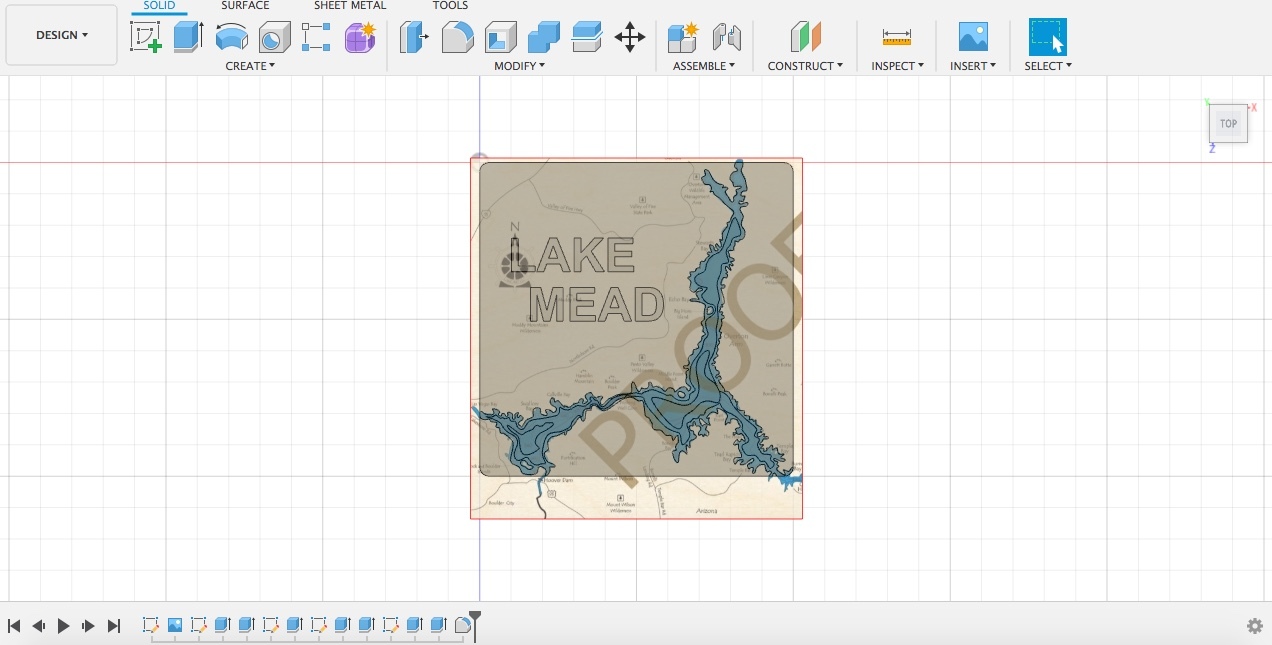Select the Hole tool
The width and height of the screenshot is (1272, 645).
(x=274, y=38)
